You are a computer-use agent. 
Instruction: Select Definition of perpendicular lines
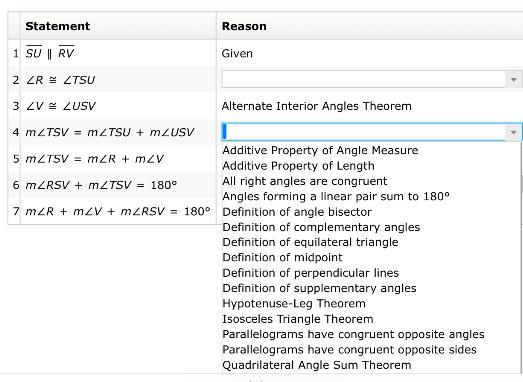(x=311, y=273)
